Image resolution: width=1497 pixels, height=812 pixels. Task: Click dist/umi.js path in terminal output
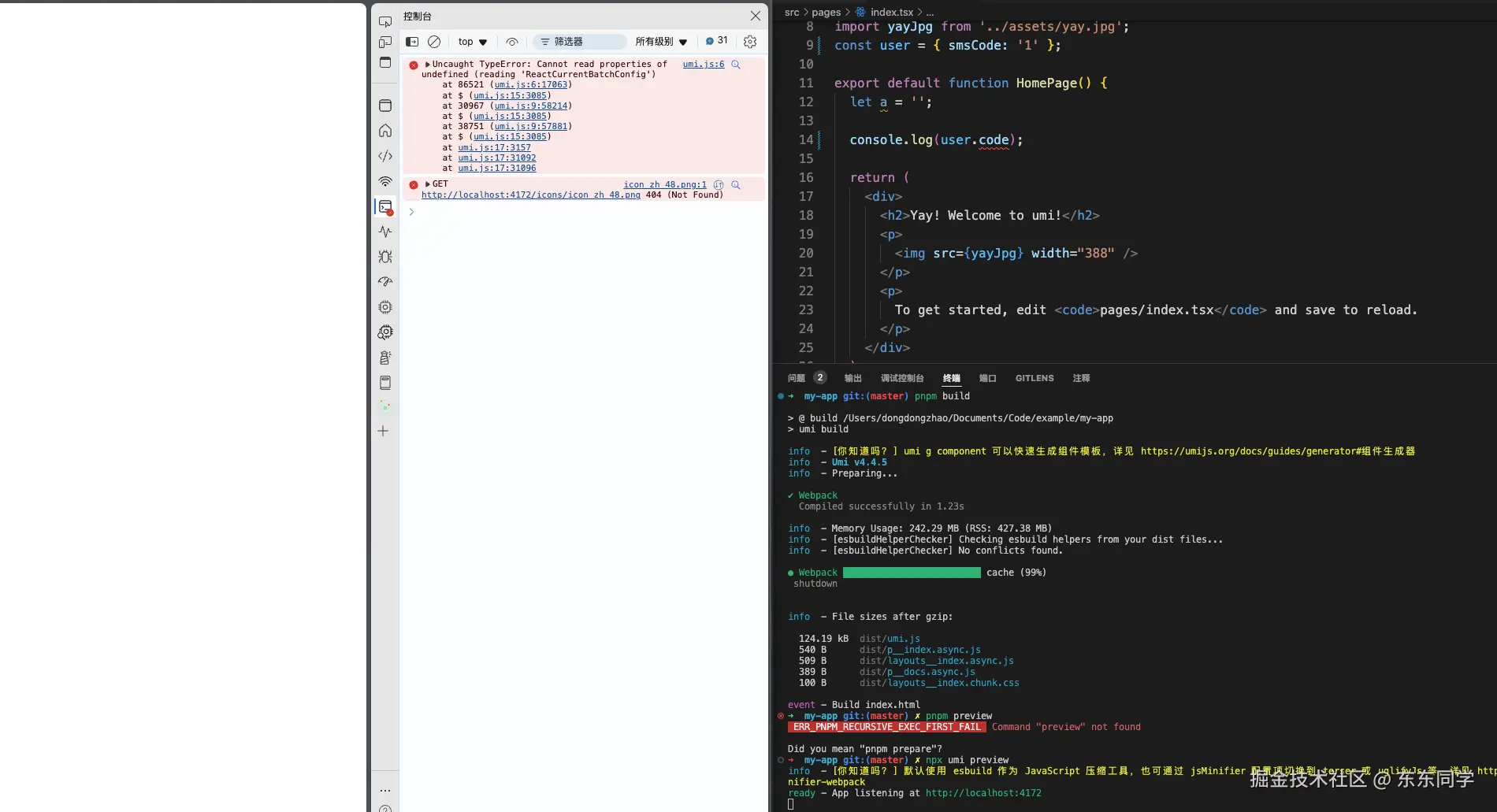click(890, 639)
